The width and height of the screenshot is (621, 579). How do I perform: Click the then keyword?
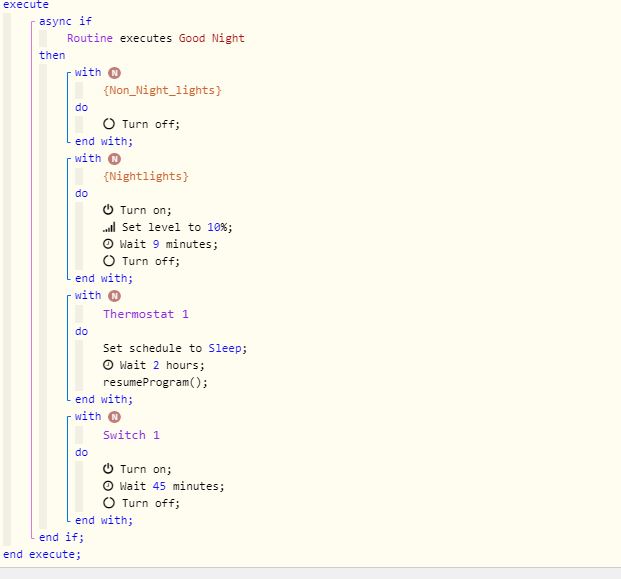[52, 55]
